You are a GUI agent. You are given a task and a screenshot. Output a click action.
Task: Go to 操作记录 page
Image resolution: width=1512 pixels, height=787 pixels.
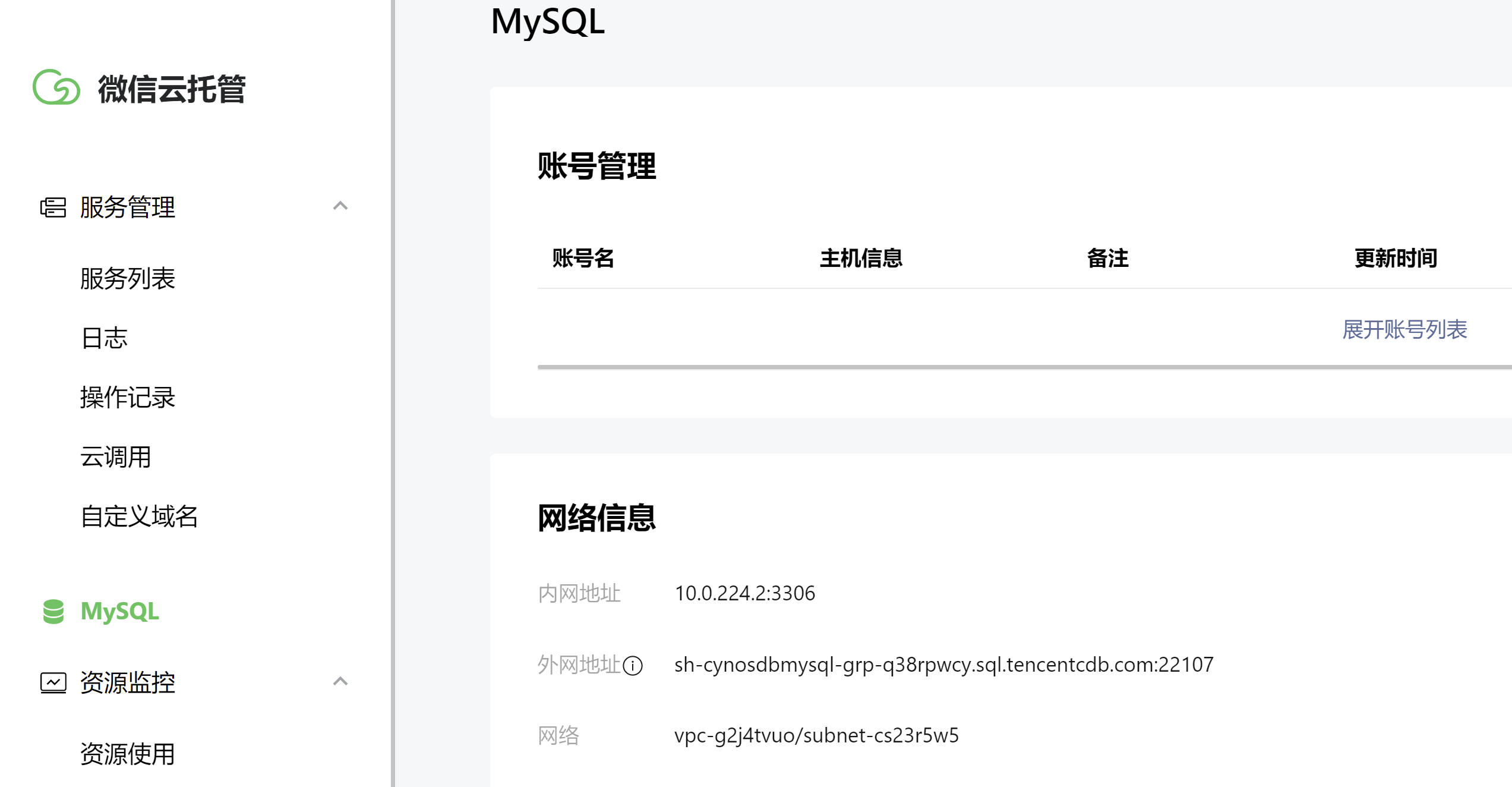(128, 398)
